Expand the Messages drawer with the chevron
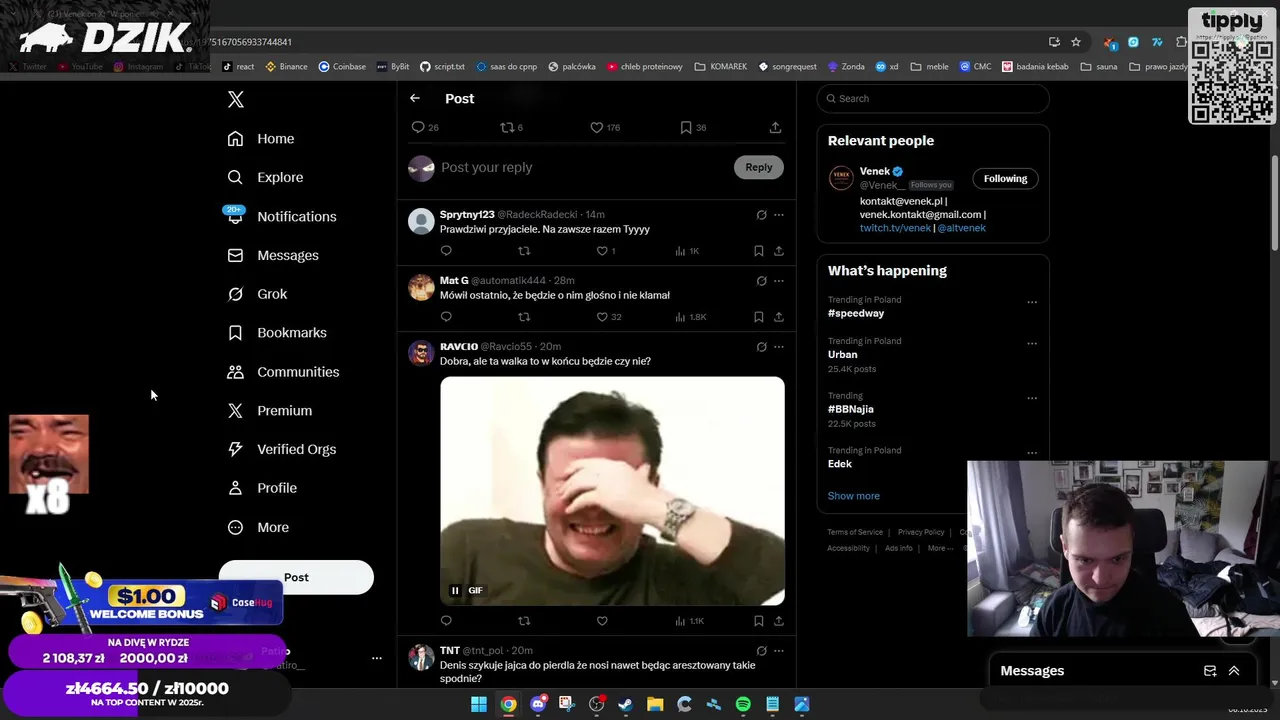Screen dimensions: 1280x720 (x=1234, y=671)
